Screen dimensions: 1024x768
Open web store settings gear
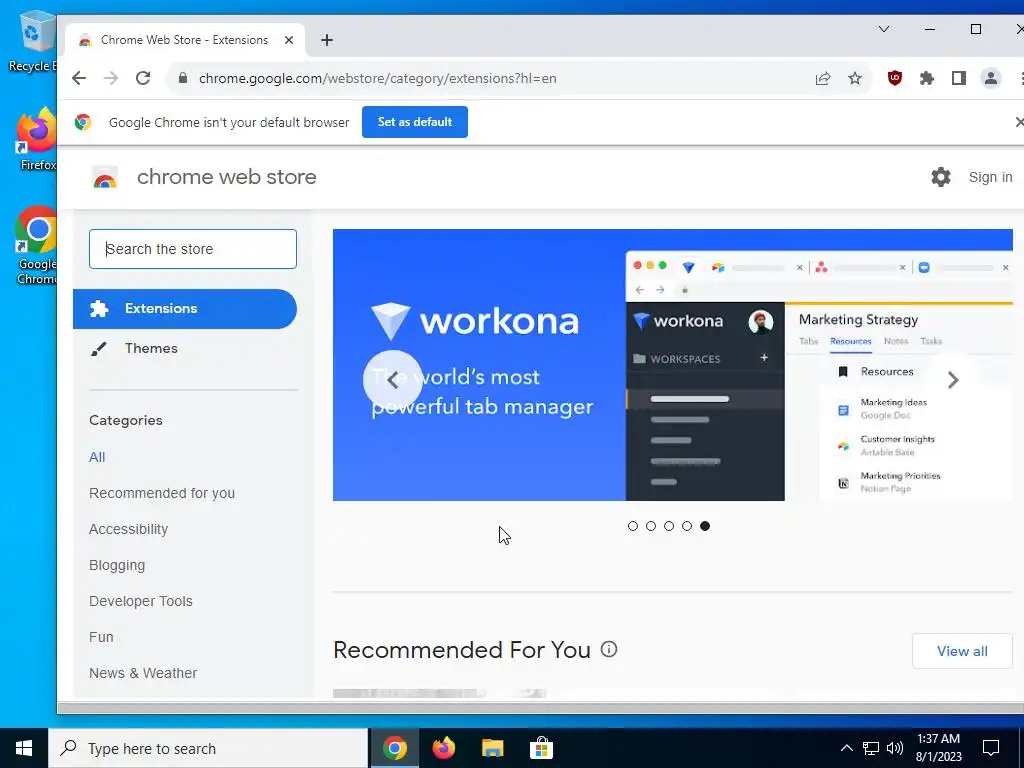click(x=940, y=177)
